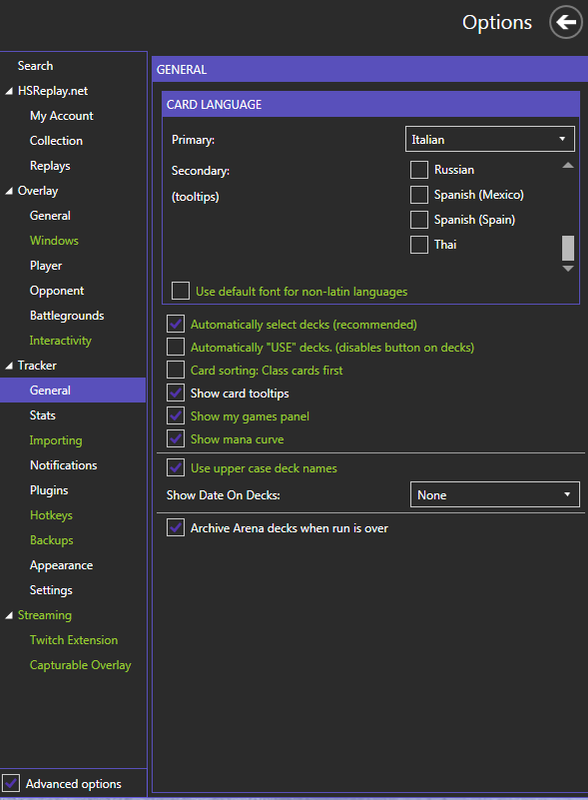Image resolution: width=588 pixels, height=800 pixels.
Task: Click the secondary language list scrollbar thumb
Action: [x=568, y=248]
